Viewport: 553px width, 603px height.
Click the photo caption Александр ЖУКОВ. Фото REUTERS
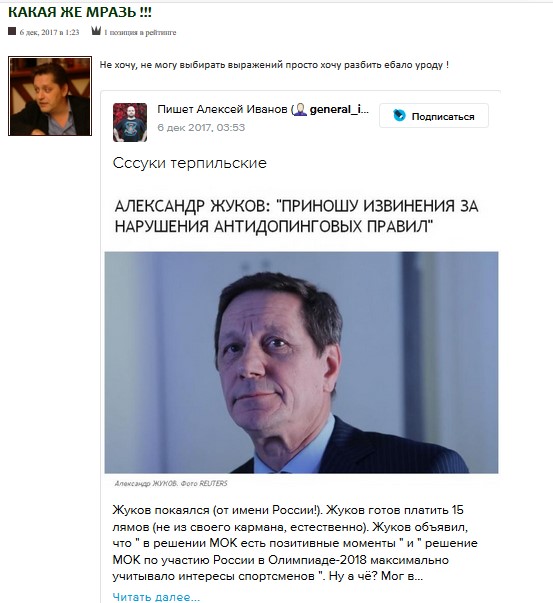[x=171, y=483]
